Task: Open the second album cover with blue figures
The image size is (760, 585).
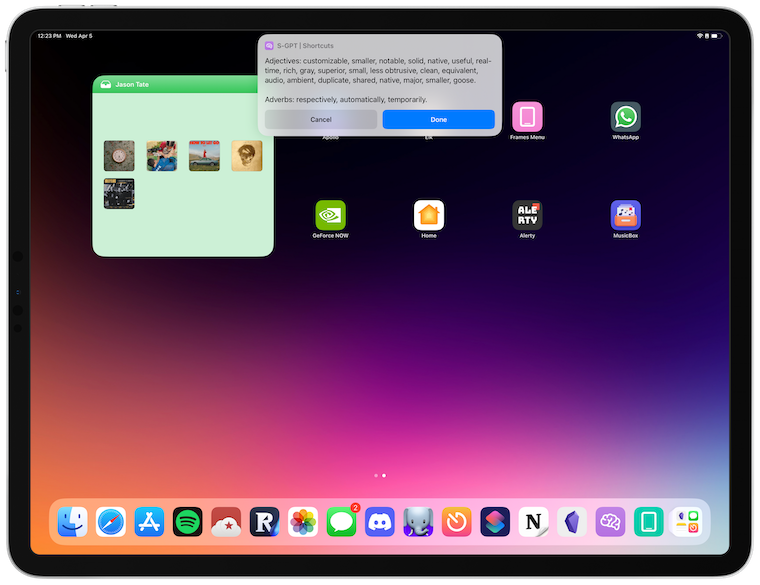Action: tap(162, 156)
